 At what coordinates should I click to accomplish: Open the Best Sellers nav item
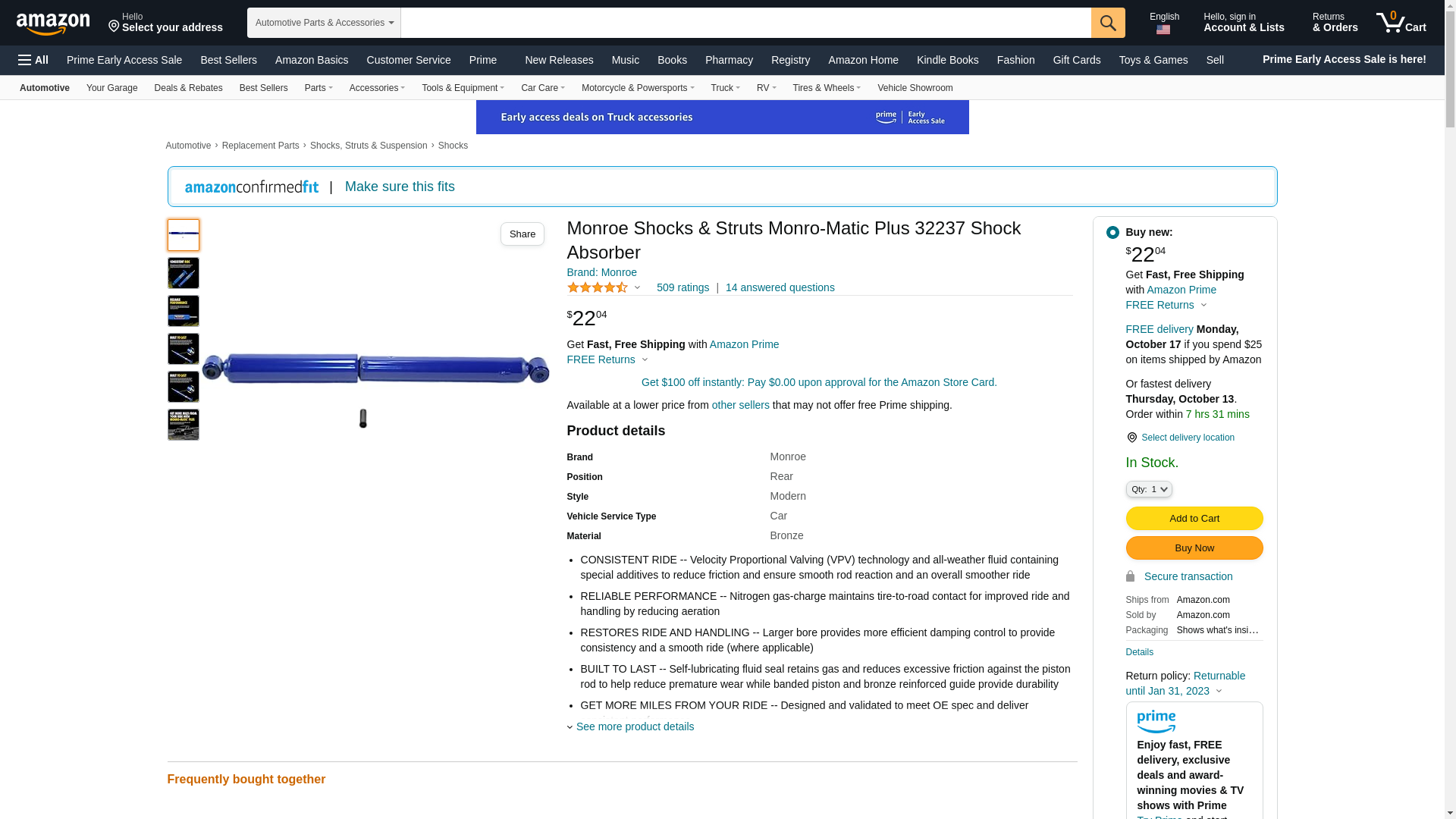[x=228, y=60]
